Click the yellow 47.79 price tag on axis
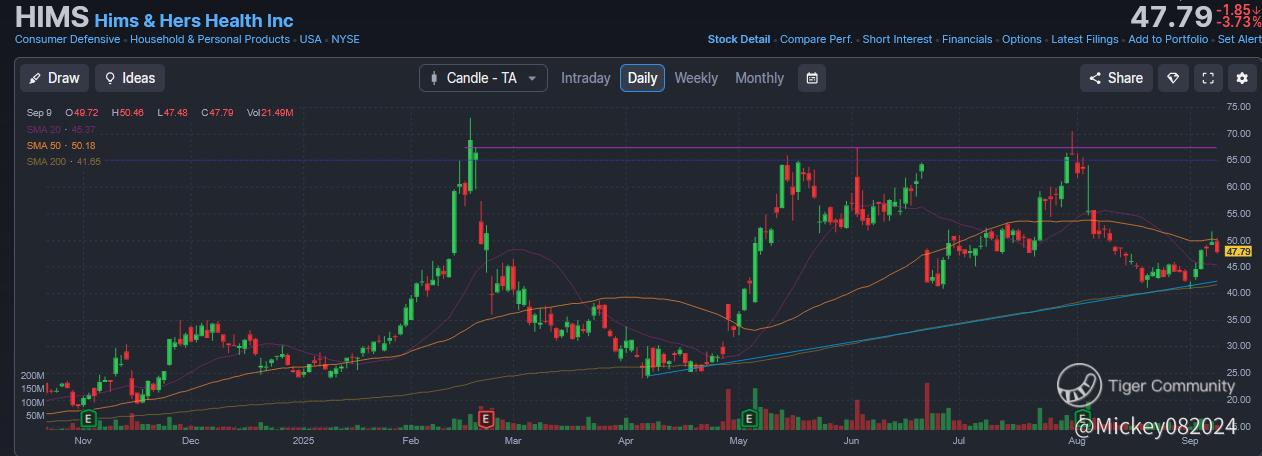Screen dimensions: 1262x456 [x=1238, y=252]
